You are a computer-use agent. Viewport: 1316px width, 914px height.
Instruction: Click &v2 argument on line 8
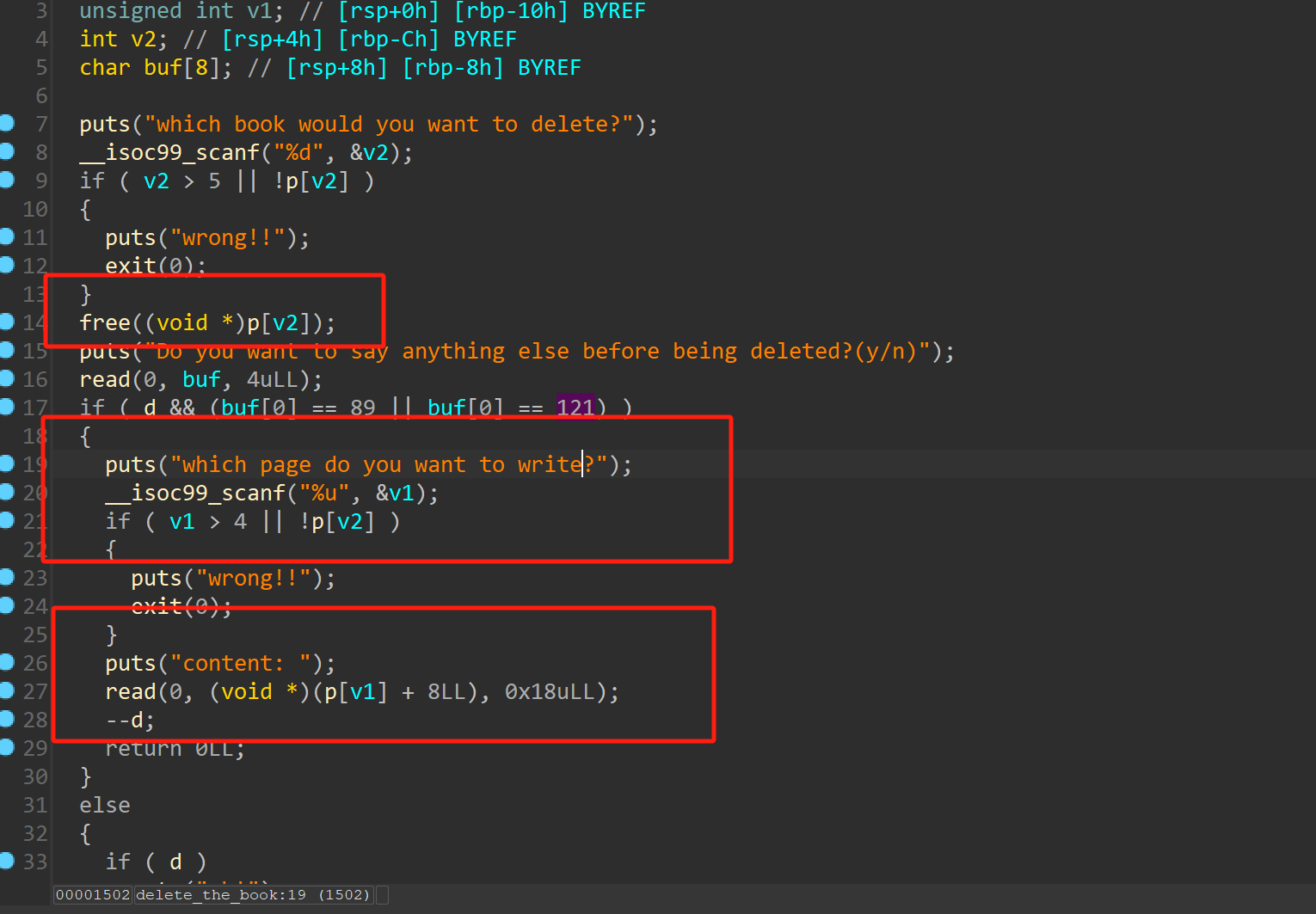369,153
